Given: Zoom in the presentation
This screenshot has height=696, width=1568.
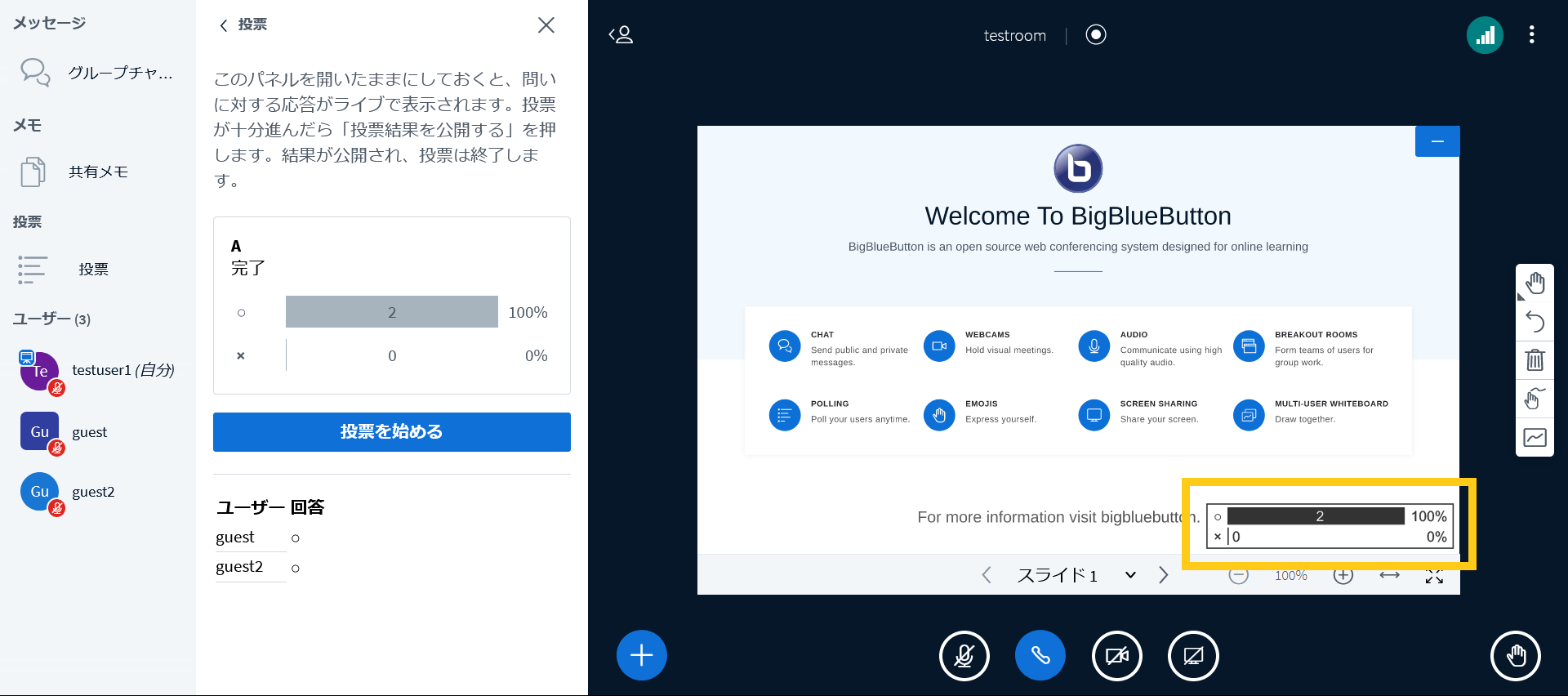Looking at the screenshot, I should [1343, 576].
